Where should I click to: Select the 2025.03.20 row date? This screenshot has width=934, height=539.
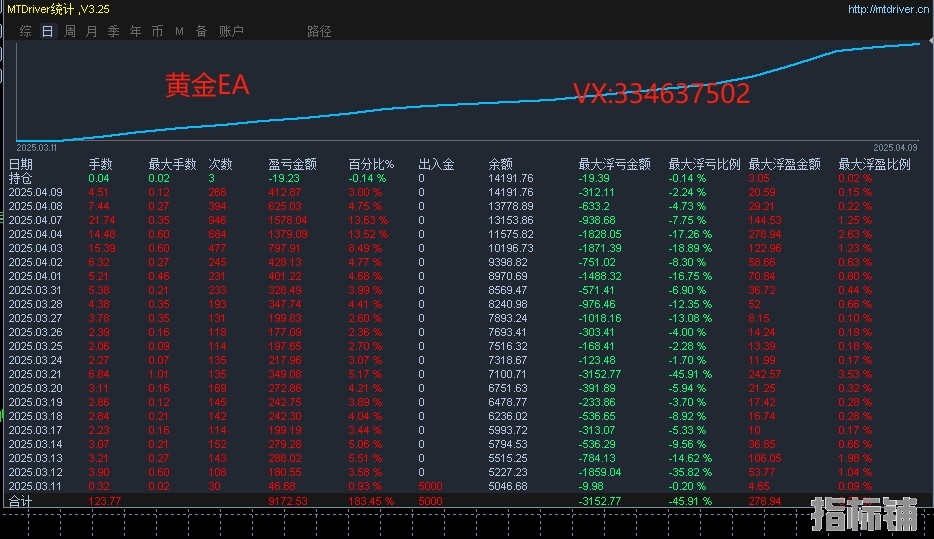[x=35, y=388]
